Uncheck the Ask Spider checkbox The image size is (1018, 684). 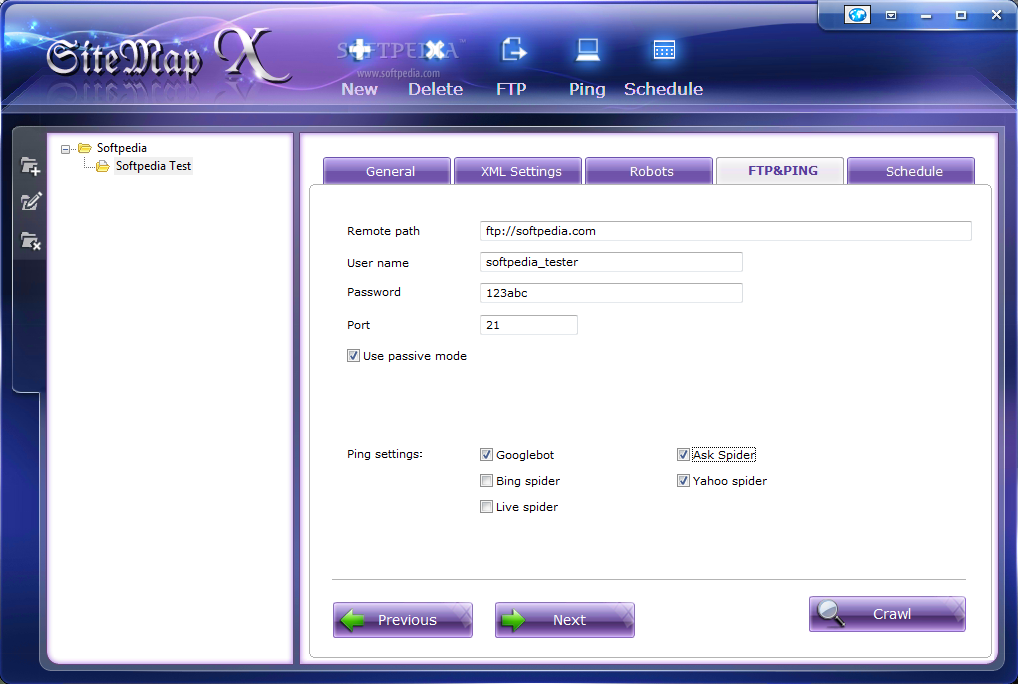tap(683, 455)
